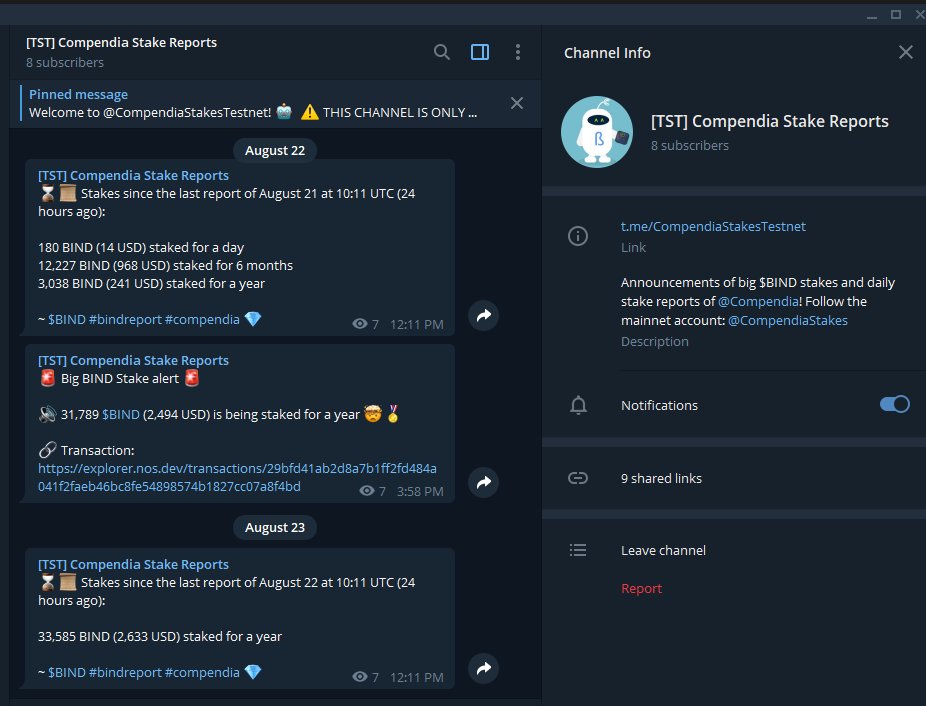Image resolution: width=926 pixels, height=706 pixels.
Task: Click $BIND cashtag in August 22 report footer
Action: 67,320
